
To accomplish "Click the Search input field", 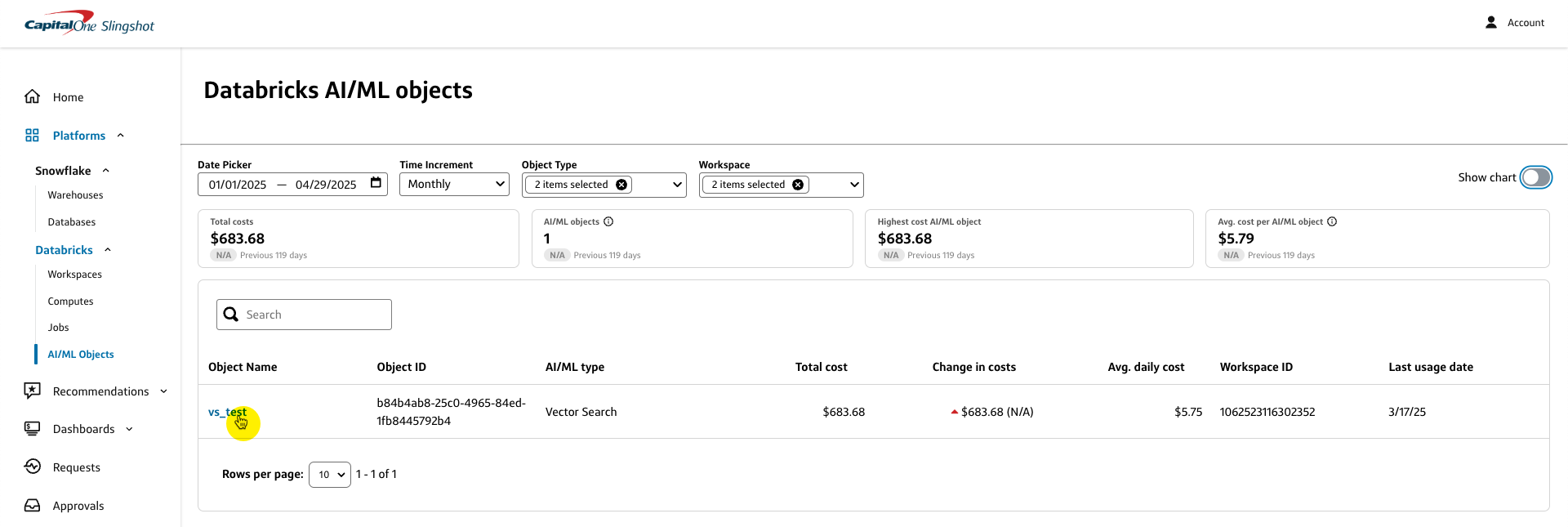I will coord(304,315).
